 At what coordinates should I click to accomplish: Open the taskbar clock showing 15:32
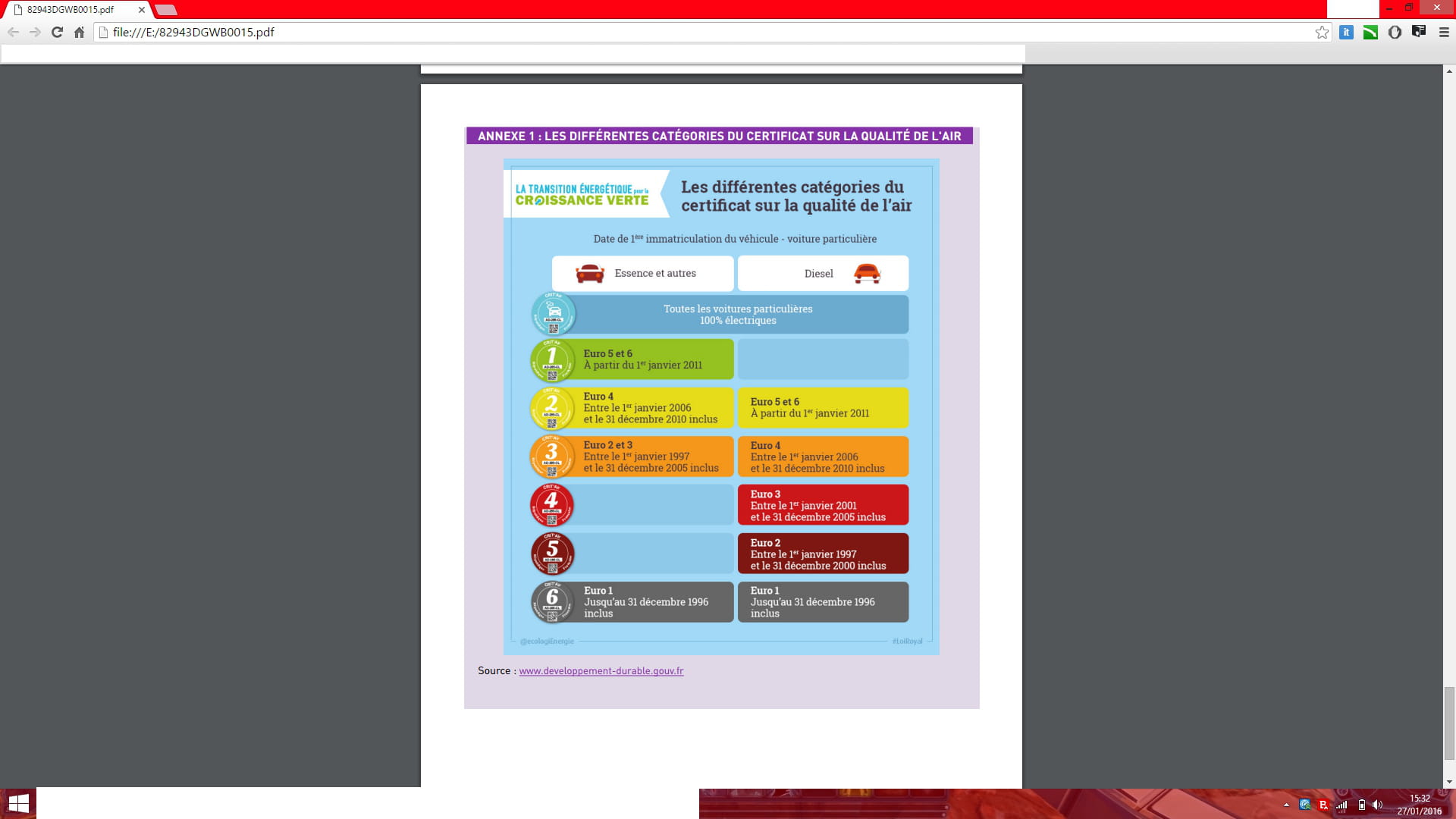[1420, 805]
